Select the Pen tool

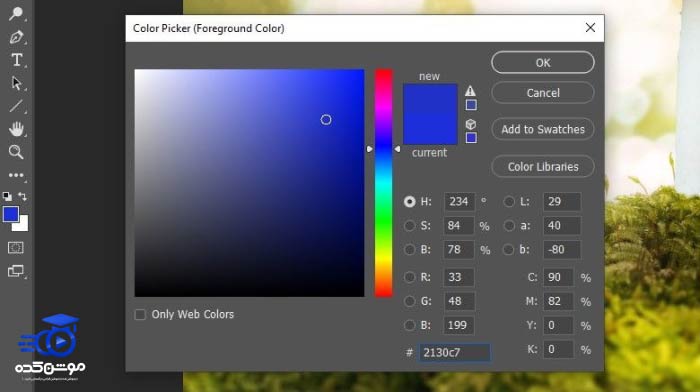point(16,37)
